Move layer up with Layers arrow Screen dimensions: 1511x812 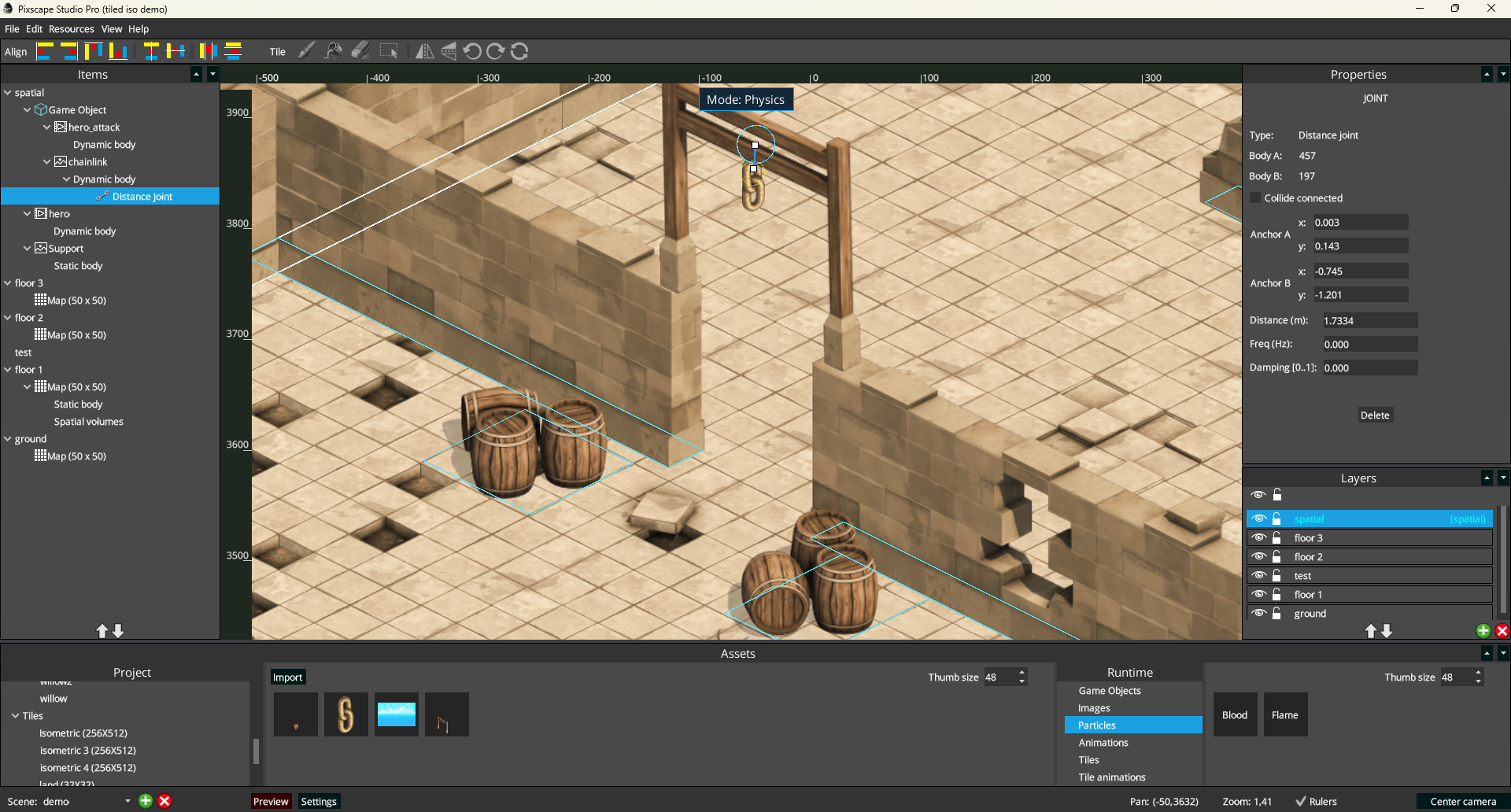coord(1371,631)
